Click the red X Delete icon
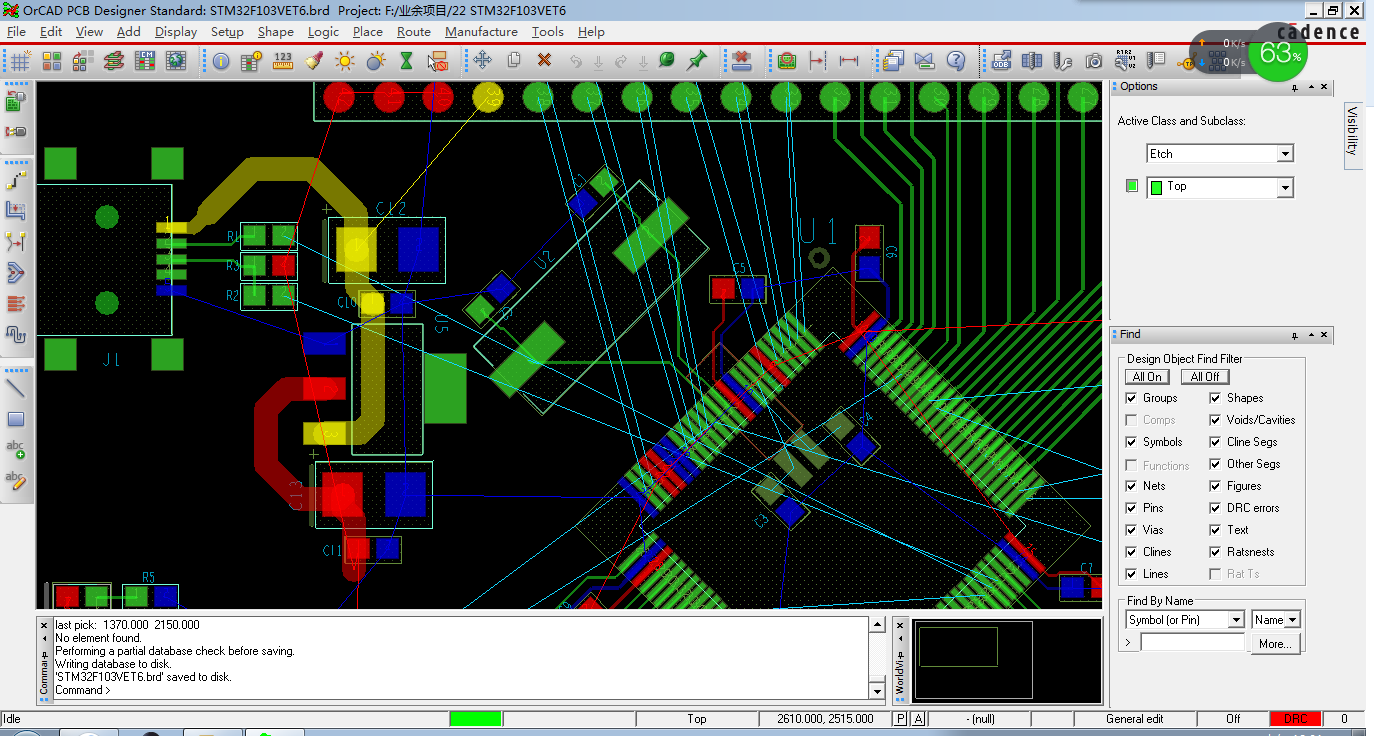This screenshot has height=736, width=1374. [544, 61]
